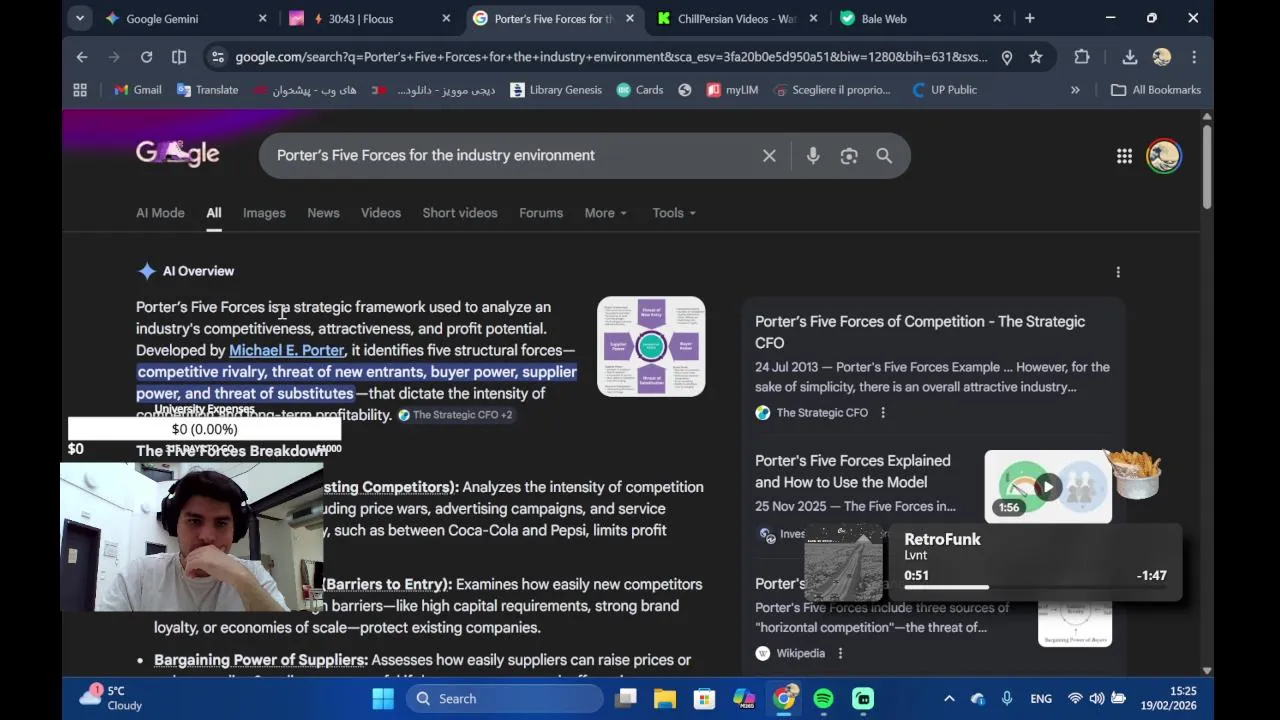Open the Windows Start button
Screen dimensions: 1280x720
pos(383,699)
